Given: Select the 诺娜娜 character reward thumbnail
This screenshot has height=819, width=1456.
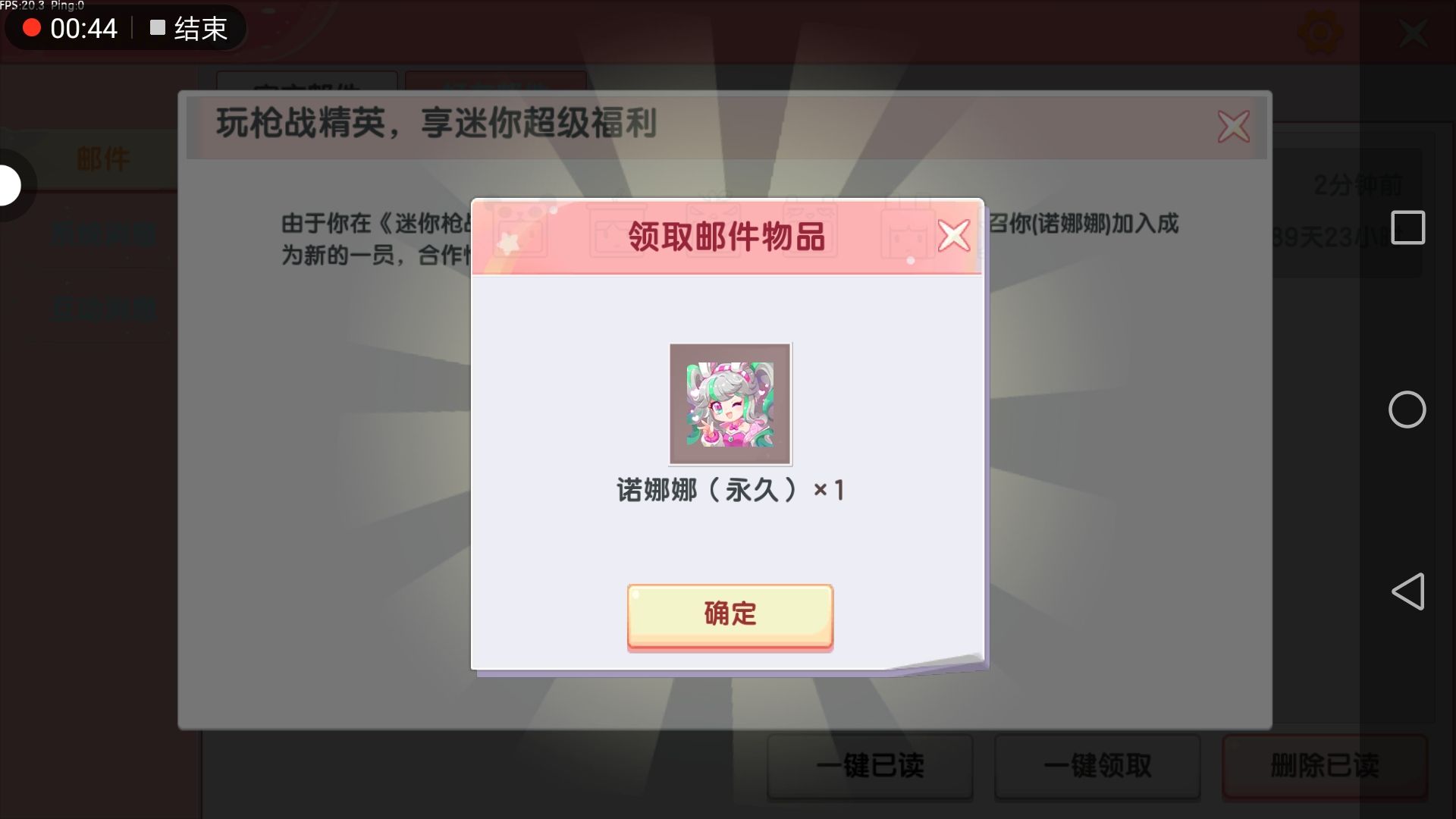Looking at the screenshot, I should pos(730,404).
